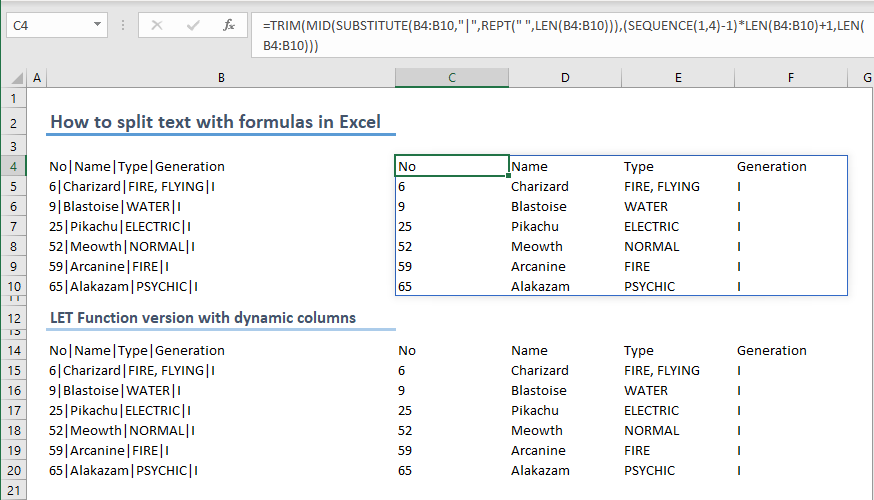Screen dimensions: 874x500
Task: Click cell '65|Alakazam|PSYCHIC|I' in row 20
Action: [x=123, y=470]
